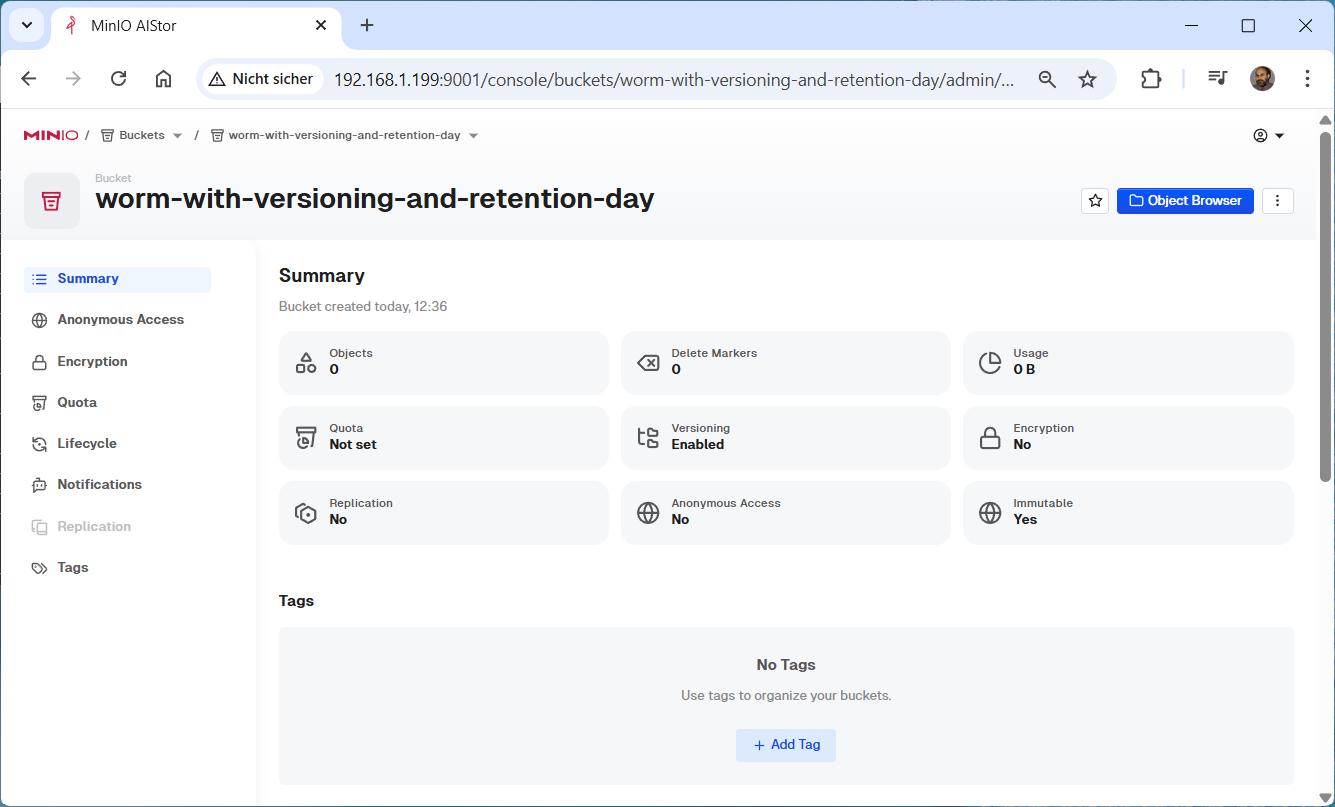Expand the worm-with-versioning bucket breadcrumb dropdown

tap(473, 136)
